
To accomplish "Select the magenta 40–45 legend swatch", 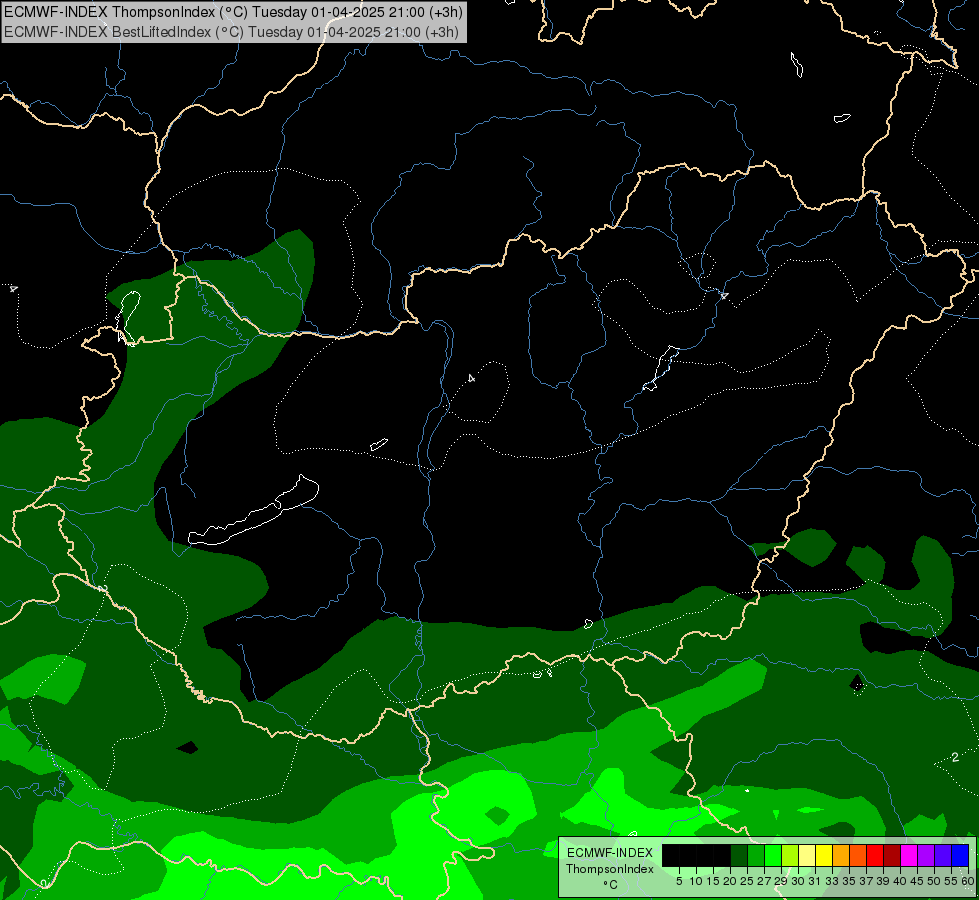I will pos(909,855).
